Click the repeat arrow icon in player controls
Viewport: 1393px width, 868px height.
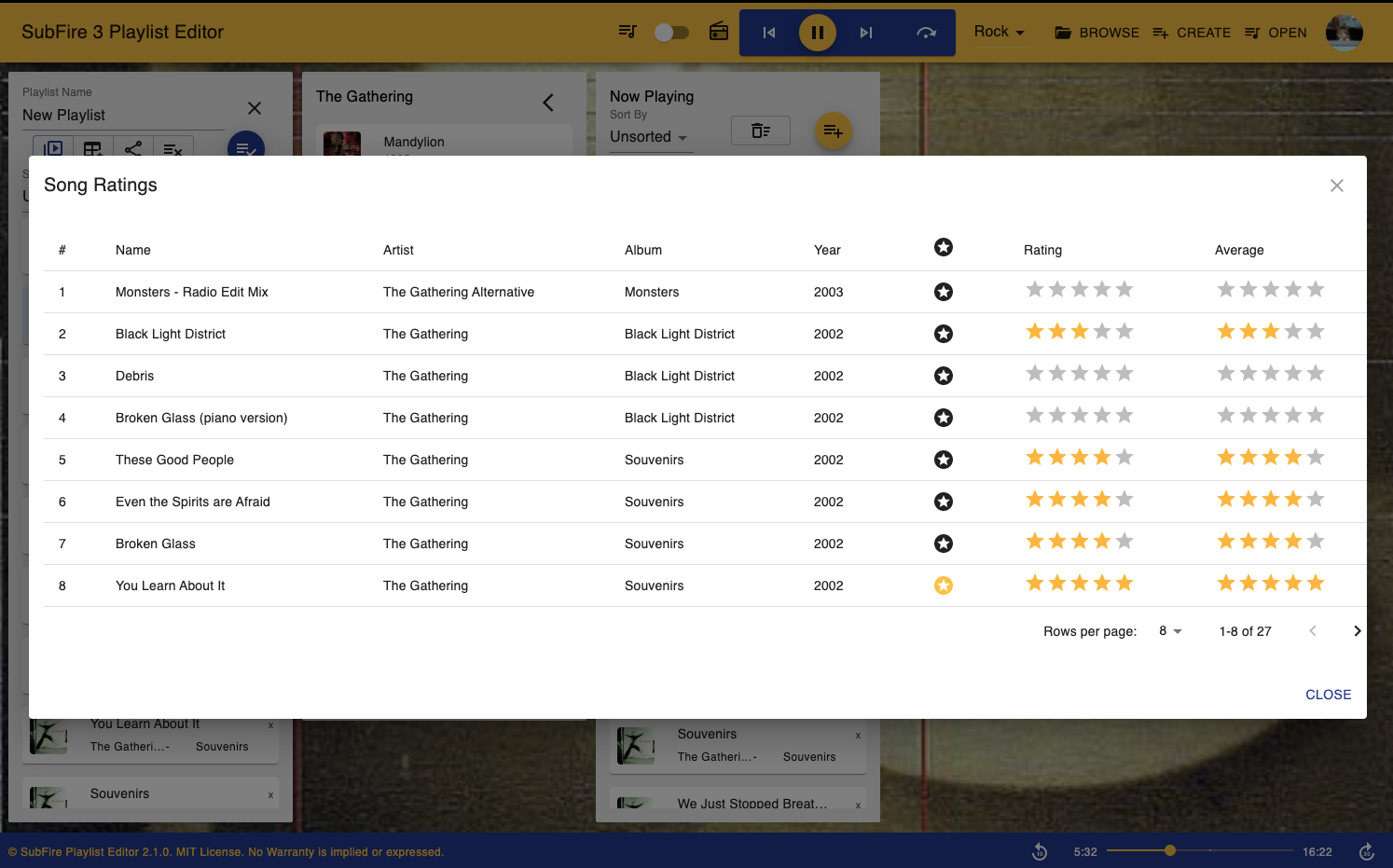(x=926, y=33)
